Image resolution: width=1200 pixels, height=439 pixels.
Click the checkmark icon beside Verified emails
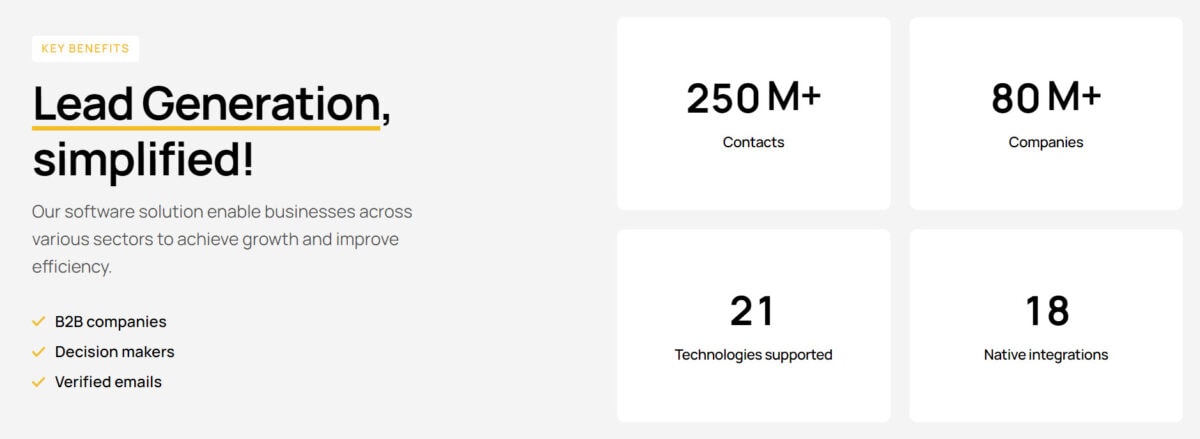point(39,382)
